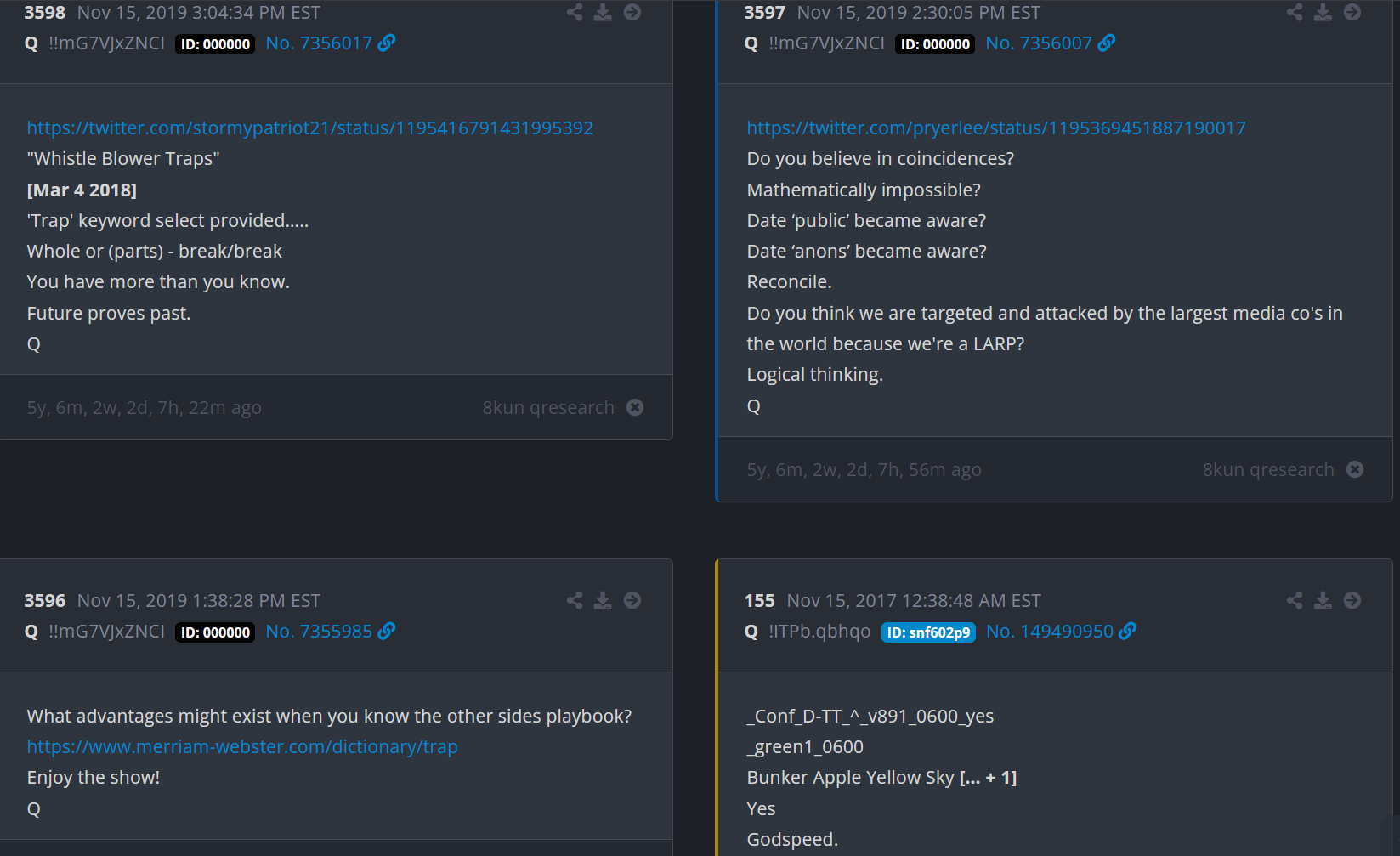Open the merriam-webster trap dictionary link
Screen dimensions: 1400x856
tap(242, 746)
